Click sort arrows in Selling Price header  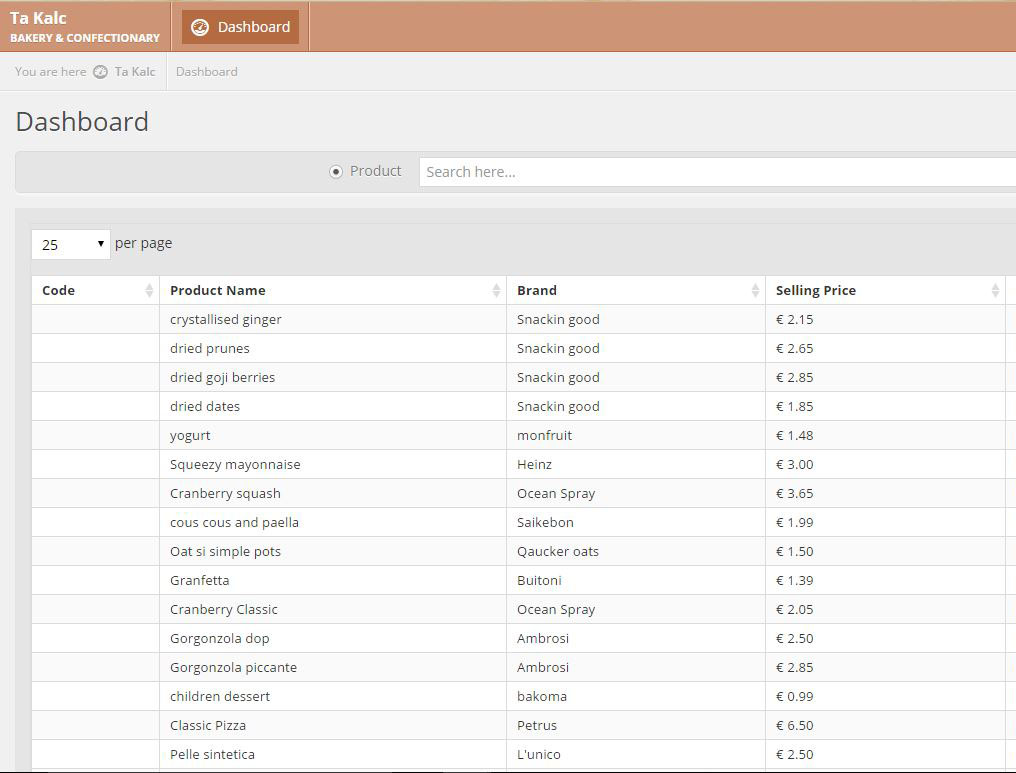(995, 290)
